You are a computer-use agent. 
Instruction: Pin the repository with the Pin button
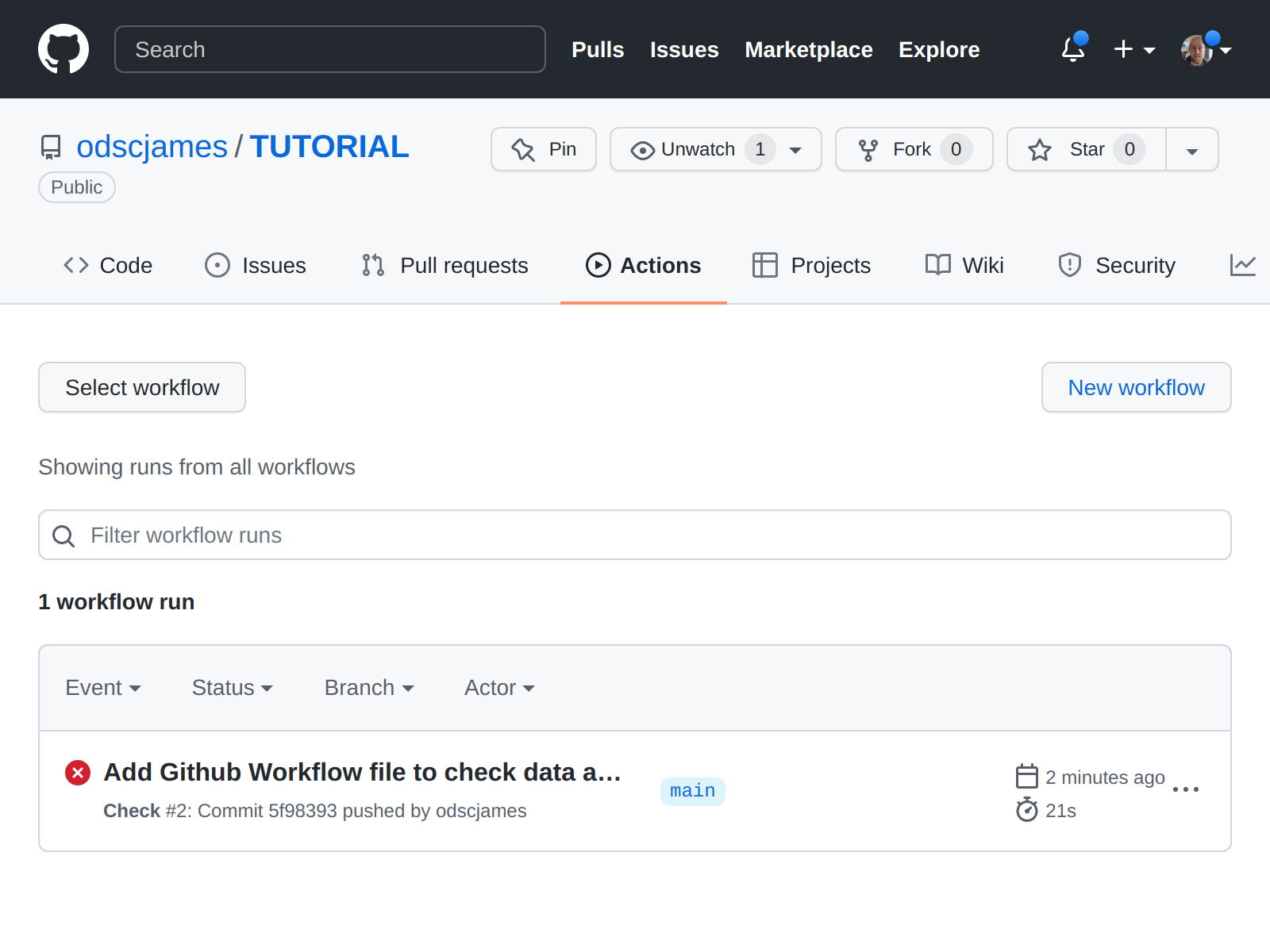point(544,149)
